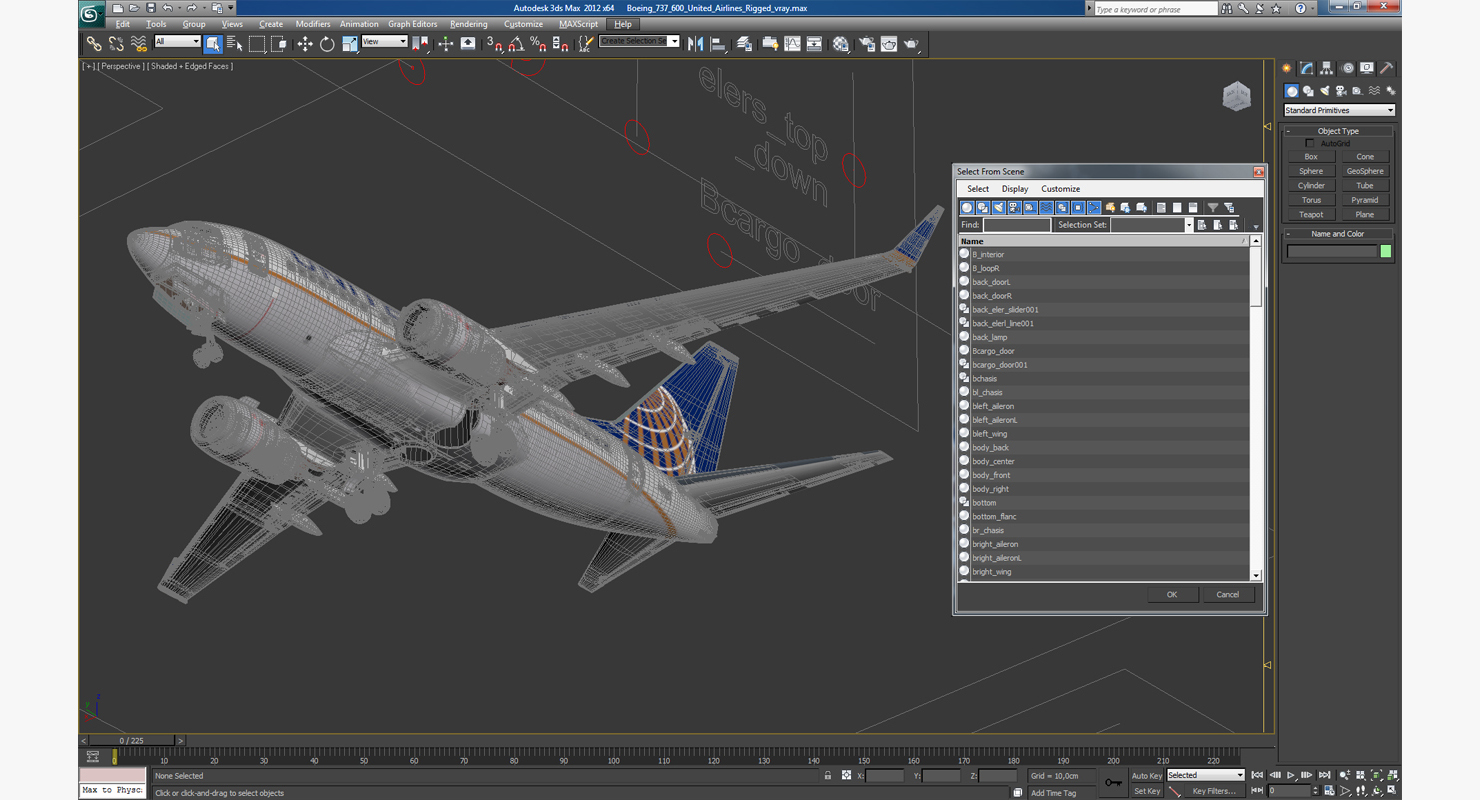1480x800 pixels.
Task: Click the ViewCube in the viewport
Action: 1237,96
